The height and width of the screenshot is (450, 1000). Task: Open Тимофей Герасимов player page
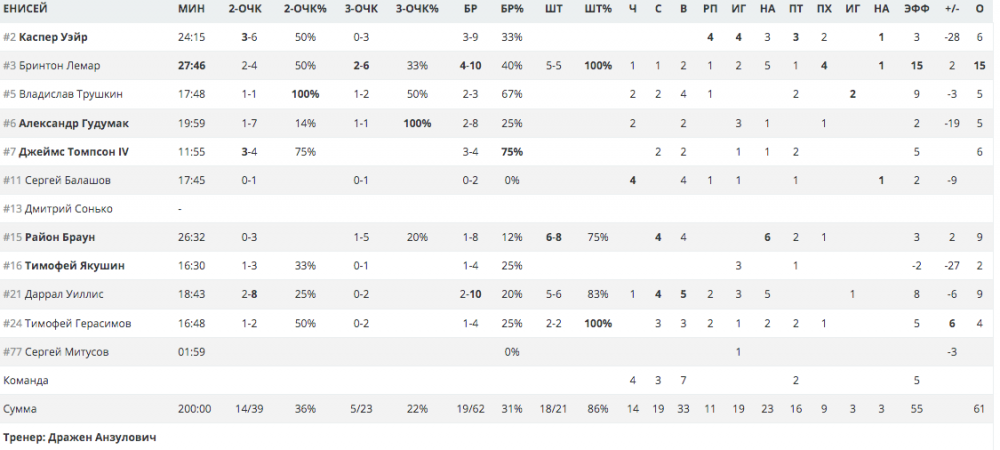pyautogui.click(x=72, y=324)
